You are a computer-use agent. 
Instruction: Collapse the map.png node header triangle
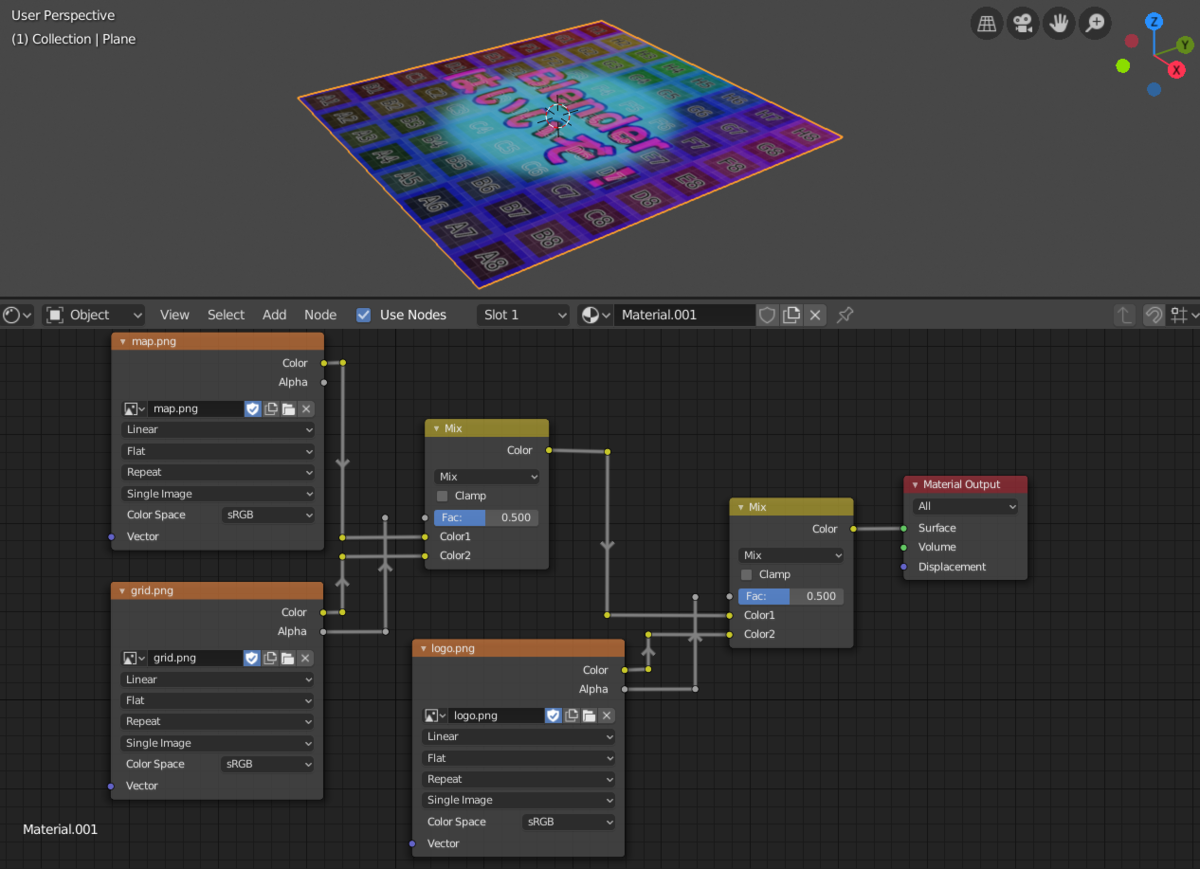coord(122,342)
